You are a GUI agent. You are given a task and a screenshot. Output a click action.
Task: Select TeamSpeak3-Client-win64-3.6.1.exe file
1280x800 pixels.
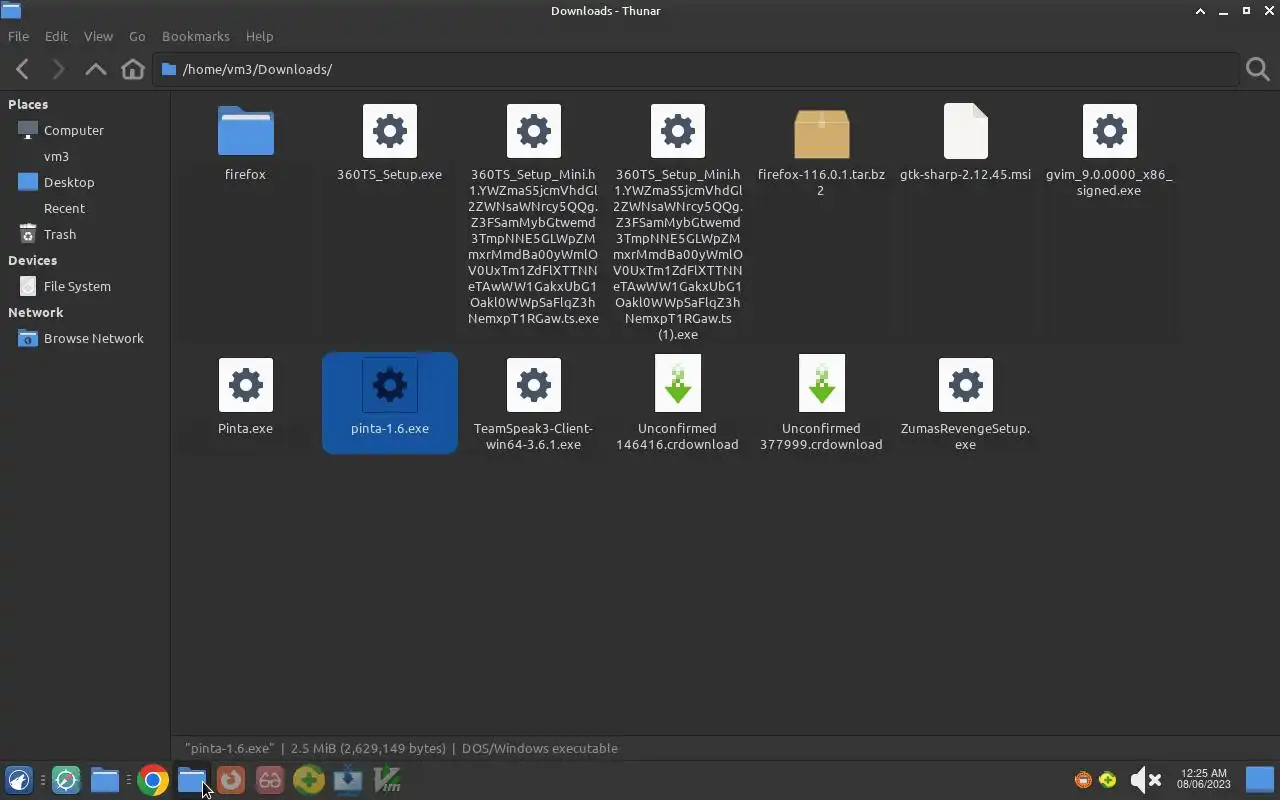click(x=533, y=404)
